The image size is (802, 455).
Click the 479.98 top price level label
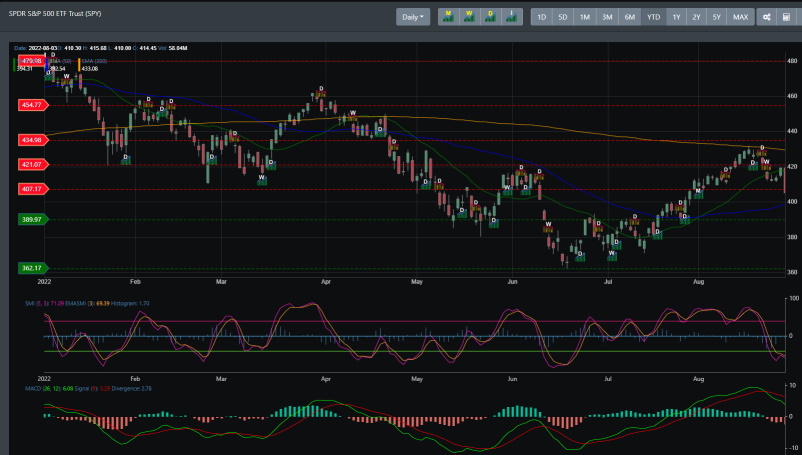[32, 61]
